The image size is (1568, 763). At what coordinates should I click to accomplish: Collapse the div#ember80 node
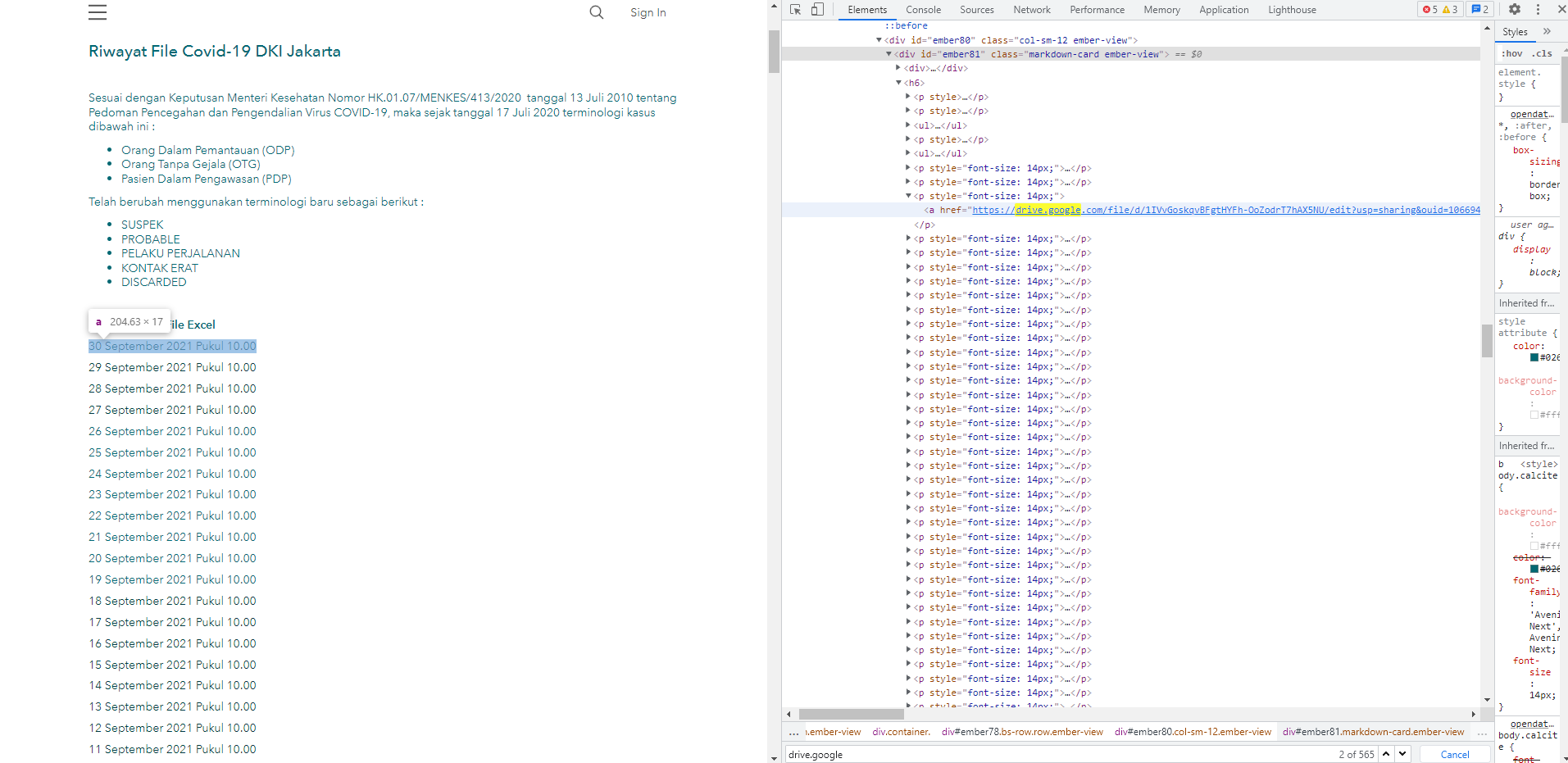pos(879,40)
